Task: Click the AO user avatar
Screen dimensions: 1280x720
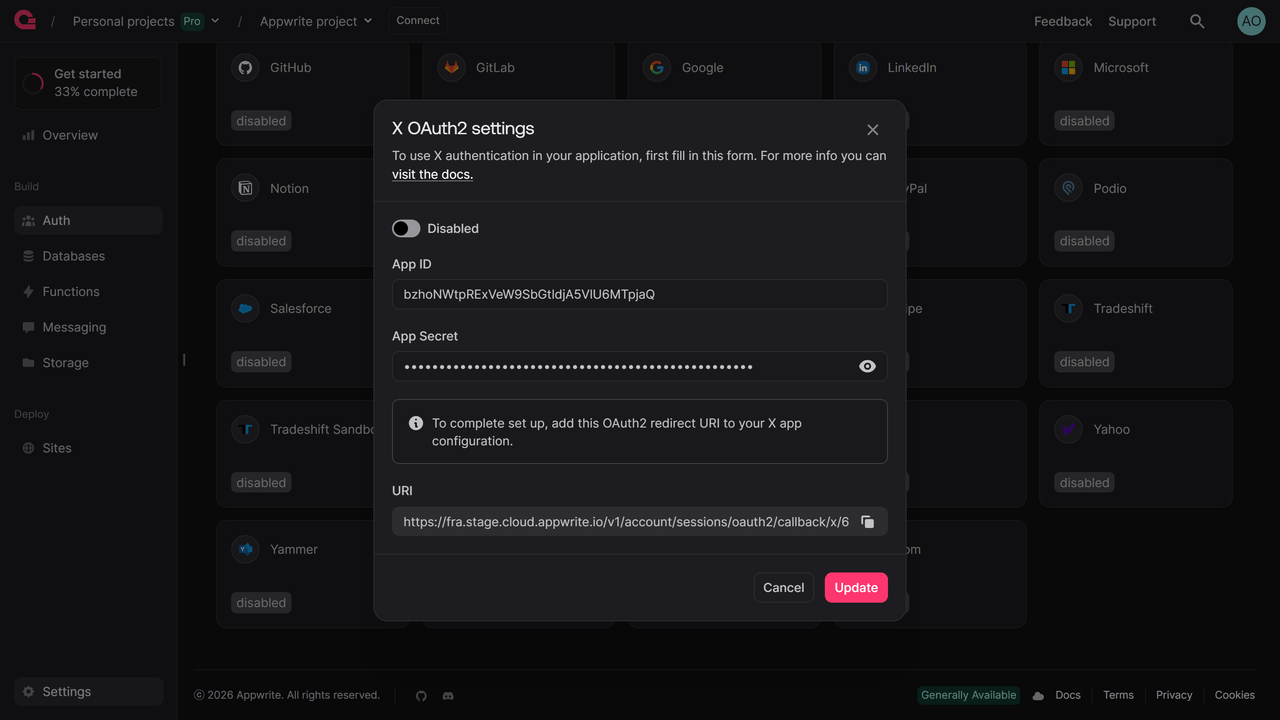Action: (x=1251, y=21)
